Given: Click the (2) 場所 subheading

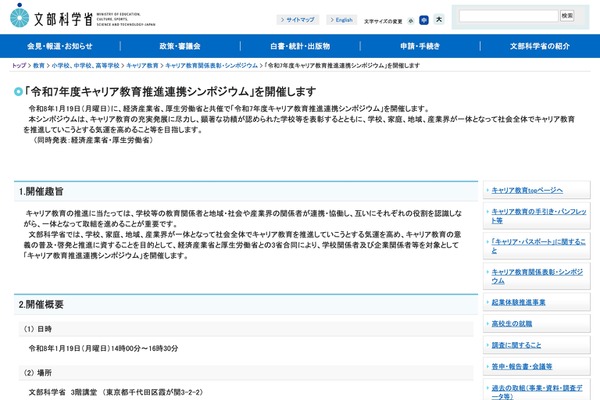Looking at the screenshot, I should [38, 373].
